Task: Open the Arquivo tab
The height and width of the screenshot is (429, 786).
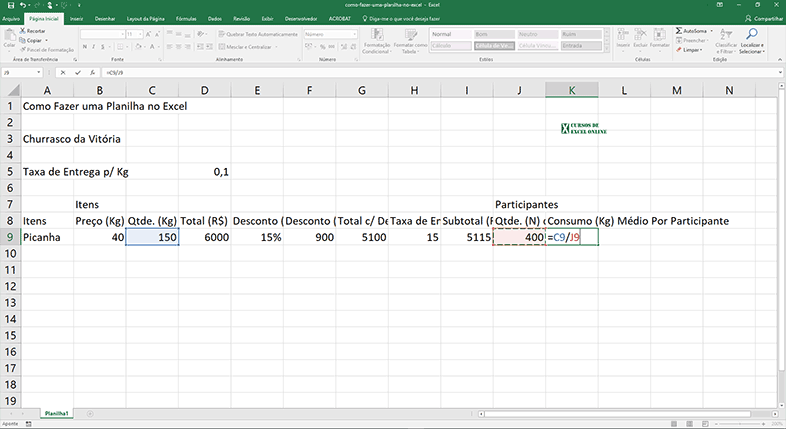Action: pos(11,19)
